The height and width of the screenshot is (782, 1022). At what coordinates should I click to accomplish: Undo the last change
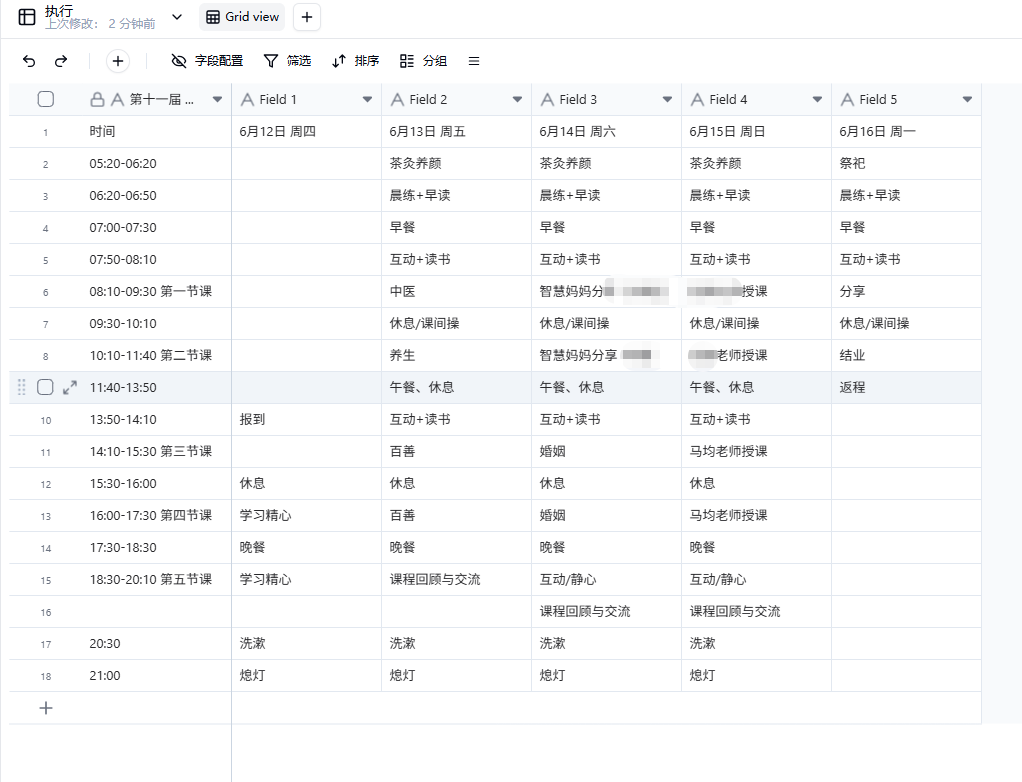tap(29, 61)
